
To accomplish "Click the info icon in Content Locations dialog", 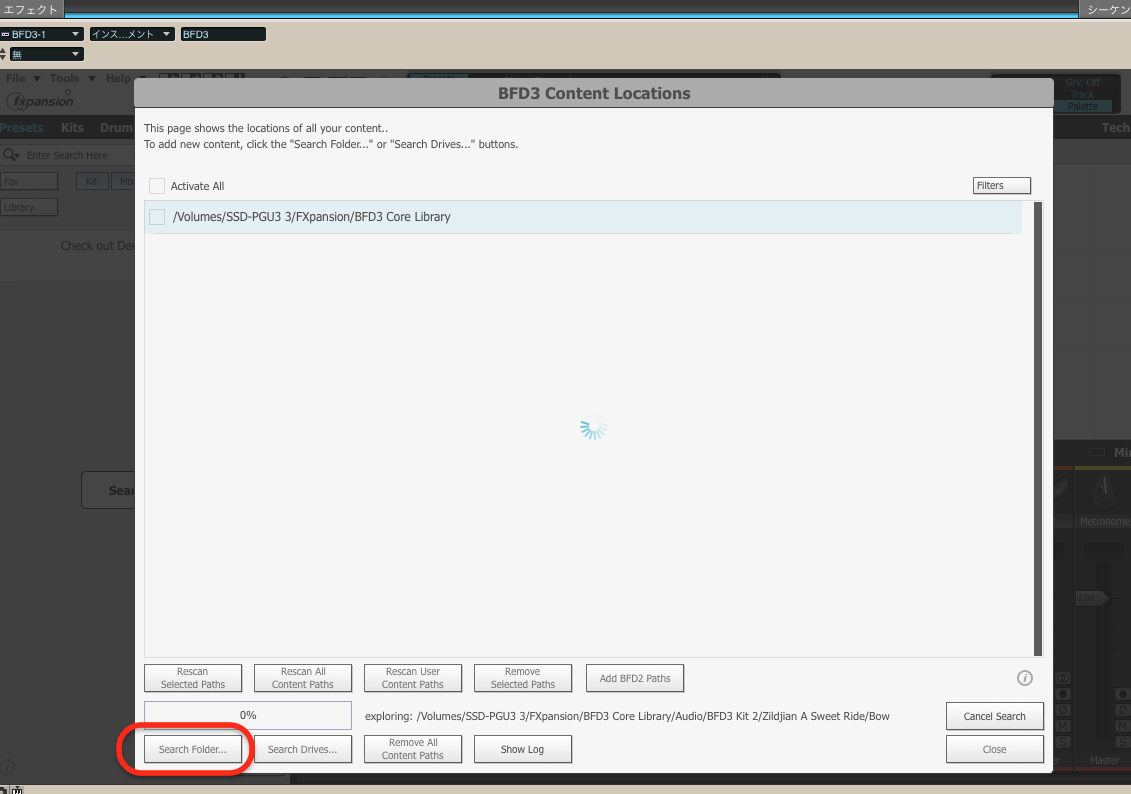I will coord(1024,678).
